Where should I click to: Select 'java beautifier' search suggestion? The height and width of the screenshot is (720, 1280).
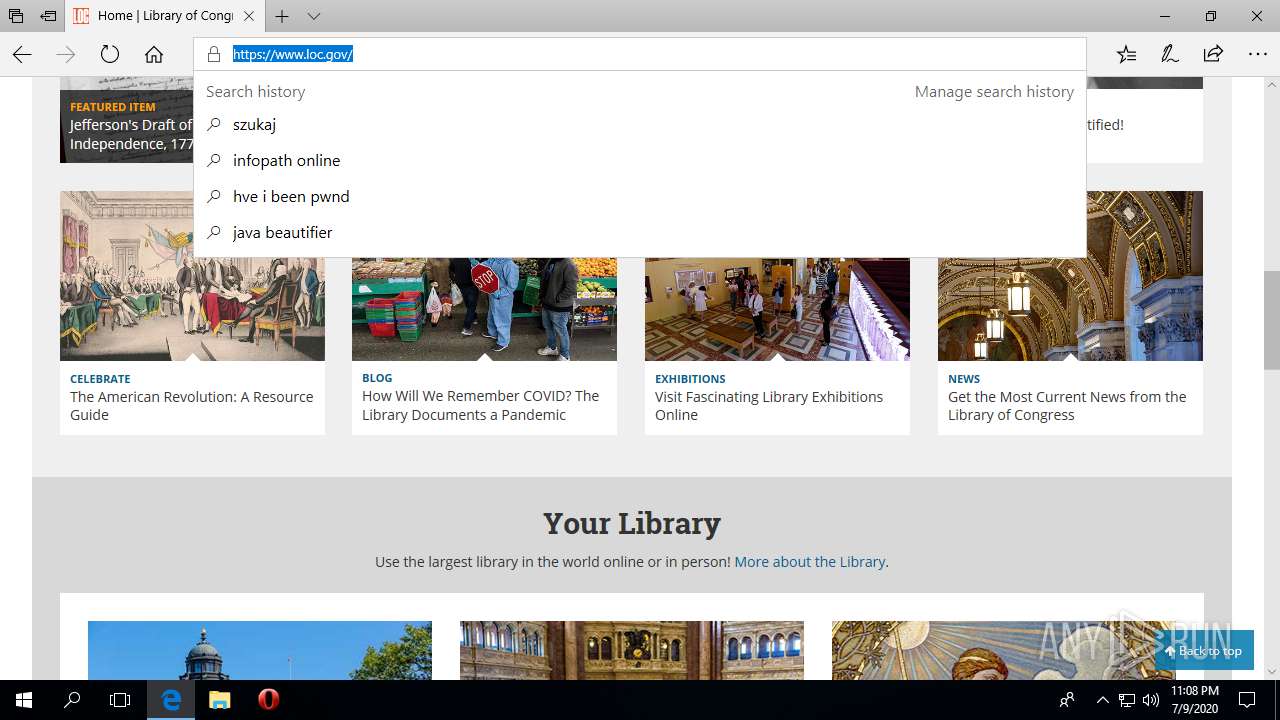[x=640, y=233]
